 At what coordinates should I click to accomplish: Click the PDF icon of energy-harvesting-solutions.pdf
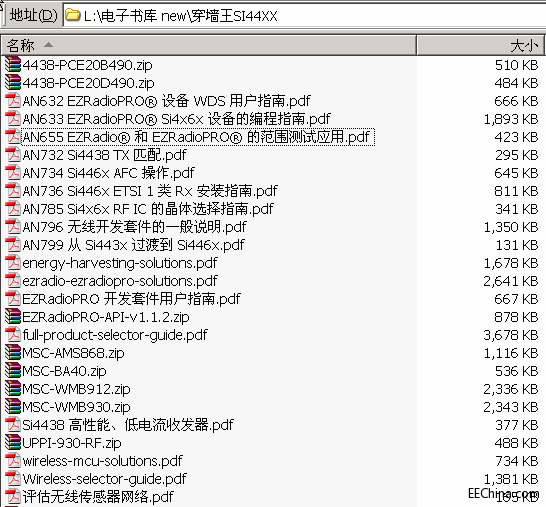point(13,263)
